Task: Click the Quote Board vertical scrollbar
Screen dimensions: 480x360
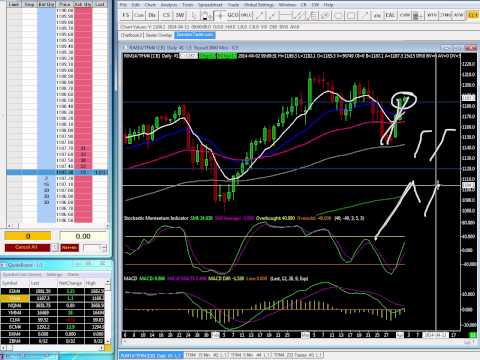Action: click(108, 312)
